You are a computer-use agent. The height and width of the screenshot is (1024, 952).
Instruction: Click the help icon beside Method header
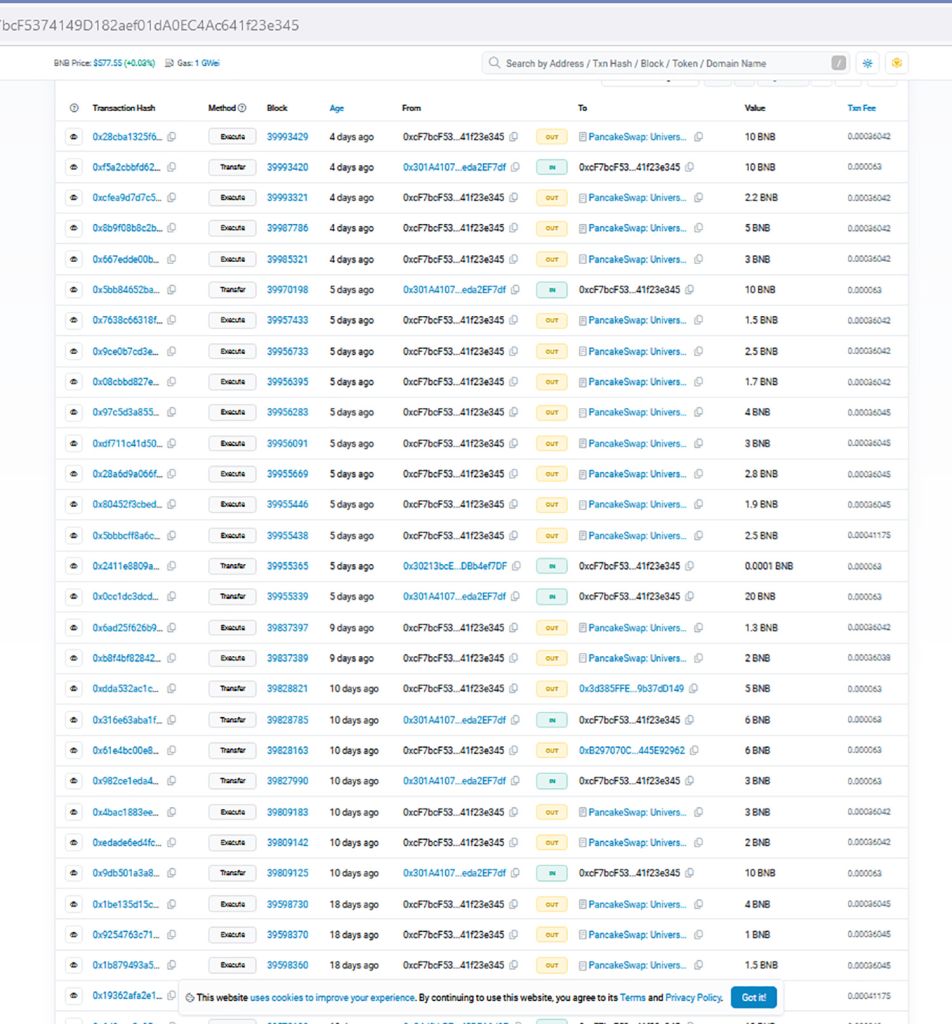[242, 108]
